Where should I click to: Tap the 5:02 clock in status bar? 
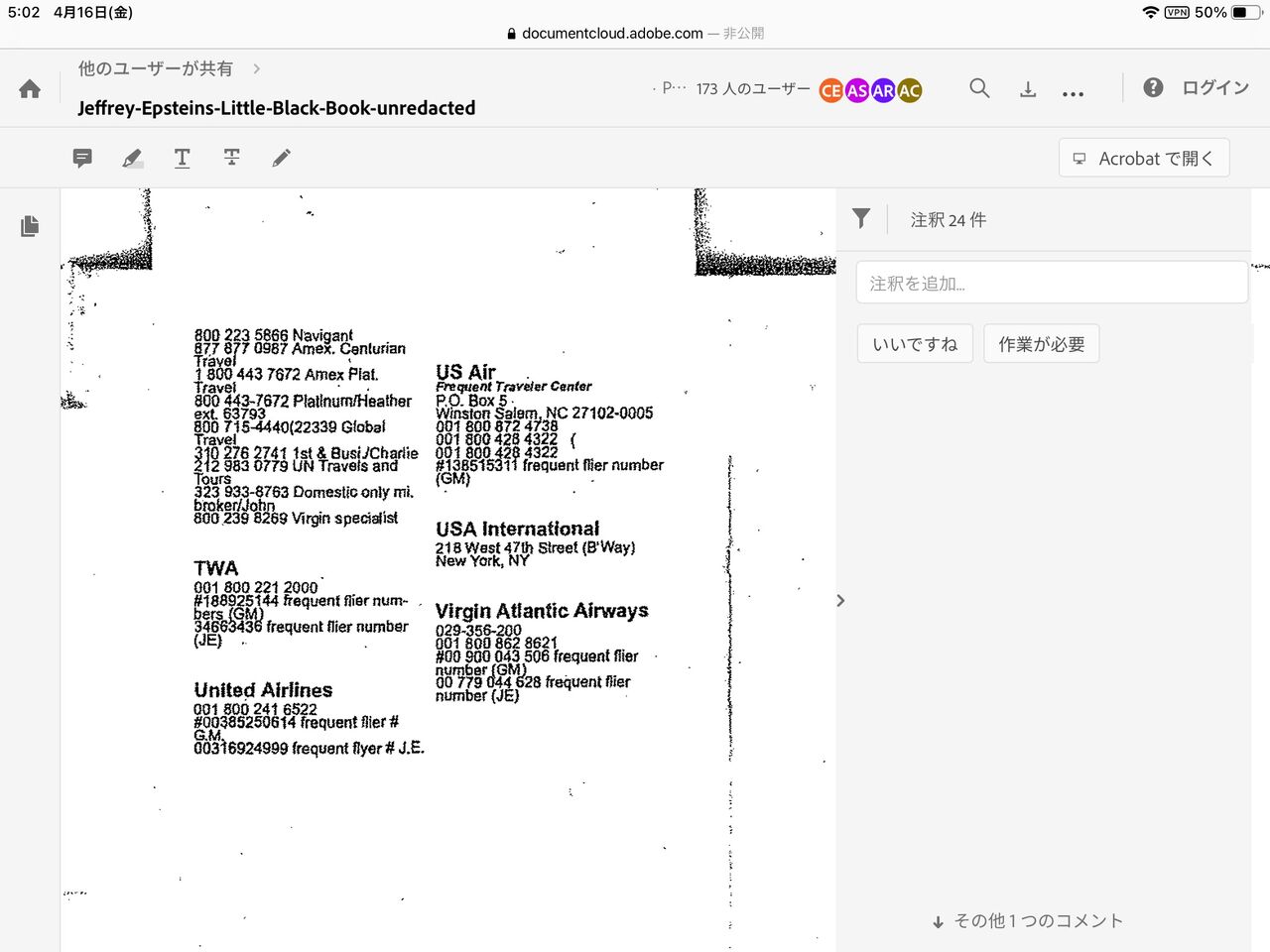24,12
